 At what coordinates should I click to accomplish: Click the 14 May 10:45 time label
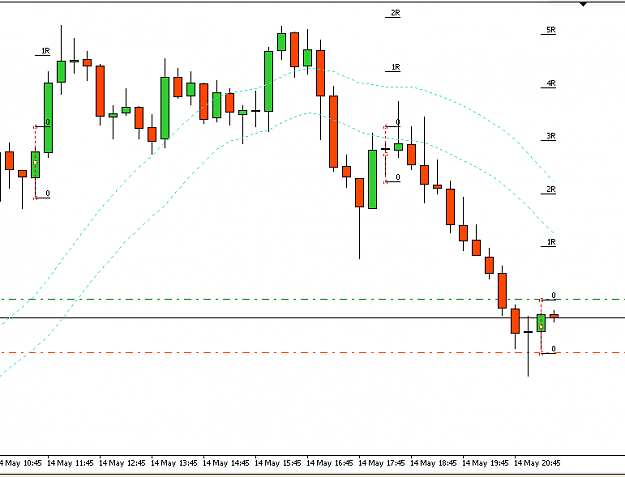[20, 463]
